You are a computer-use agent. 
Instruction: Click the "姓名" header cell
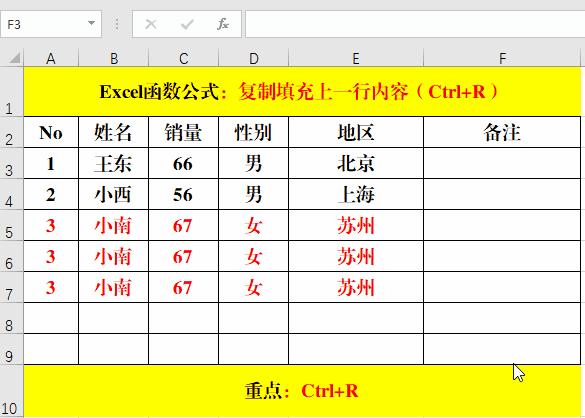point(113,132)
